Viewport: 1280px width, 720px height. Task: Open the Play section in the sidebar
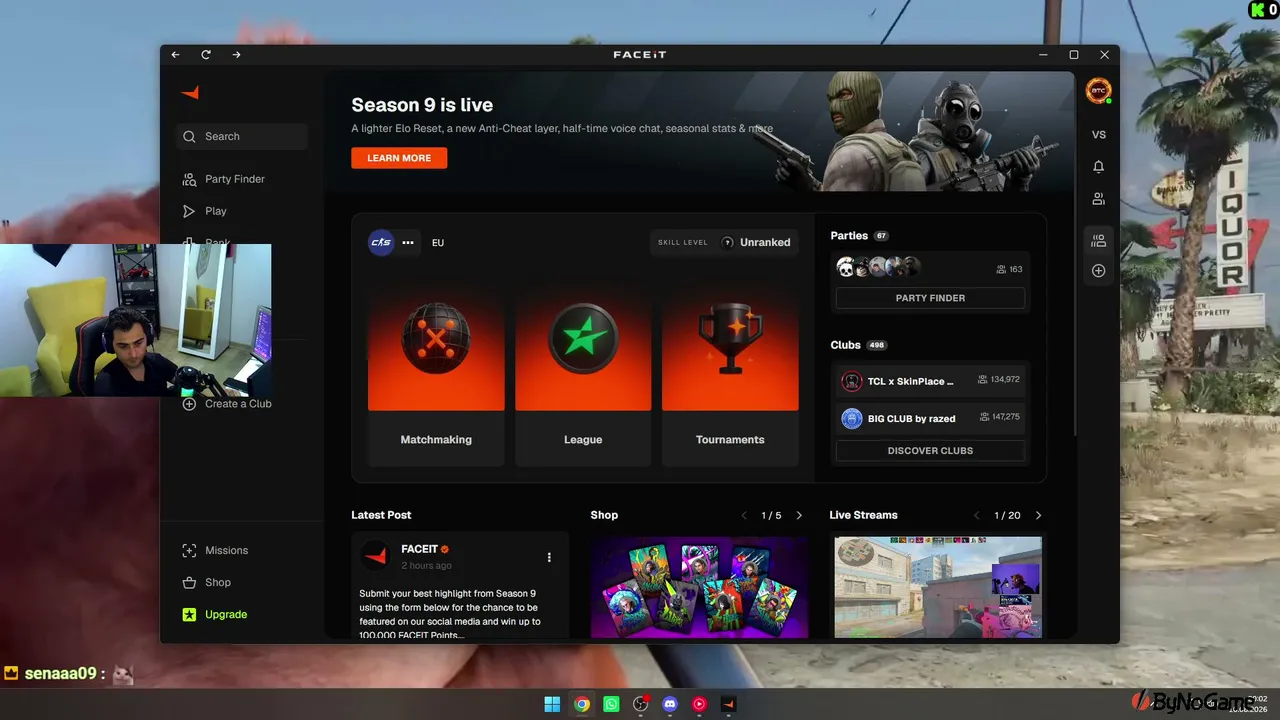pos(242,211)
